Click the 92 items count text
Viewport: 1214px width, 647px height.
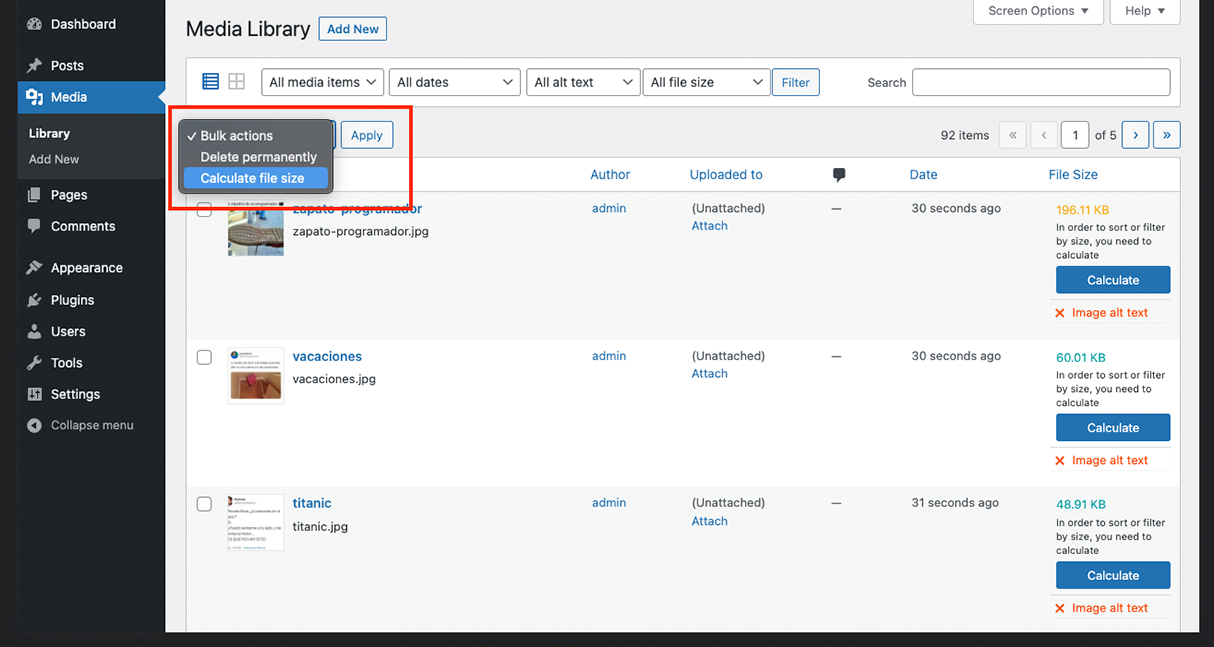[965, 135]
